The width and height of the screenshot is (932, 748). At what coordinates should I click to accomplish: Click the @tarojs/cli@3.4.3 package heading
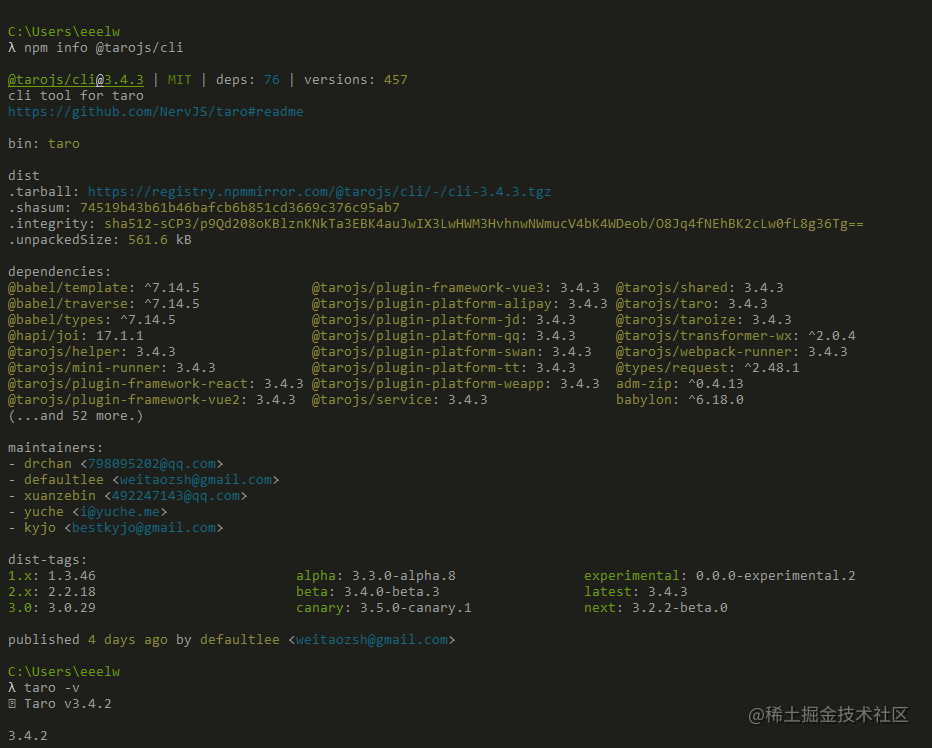pos(75,80)
